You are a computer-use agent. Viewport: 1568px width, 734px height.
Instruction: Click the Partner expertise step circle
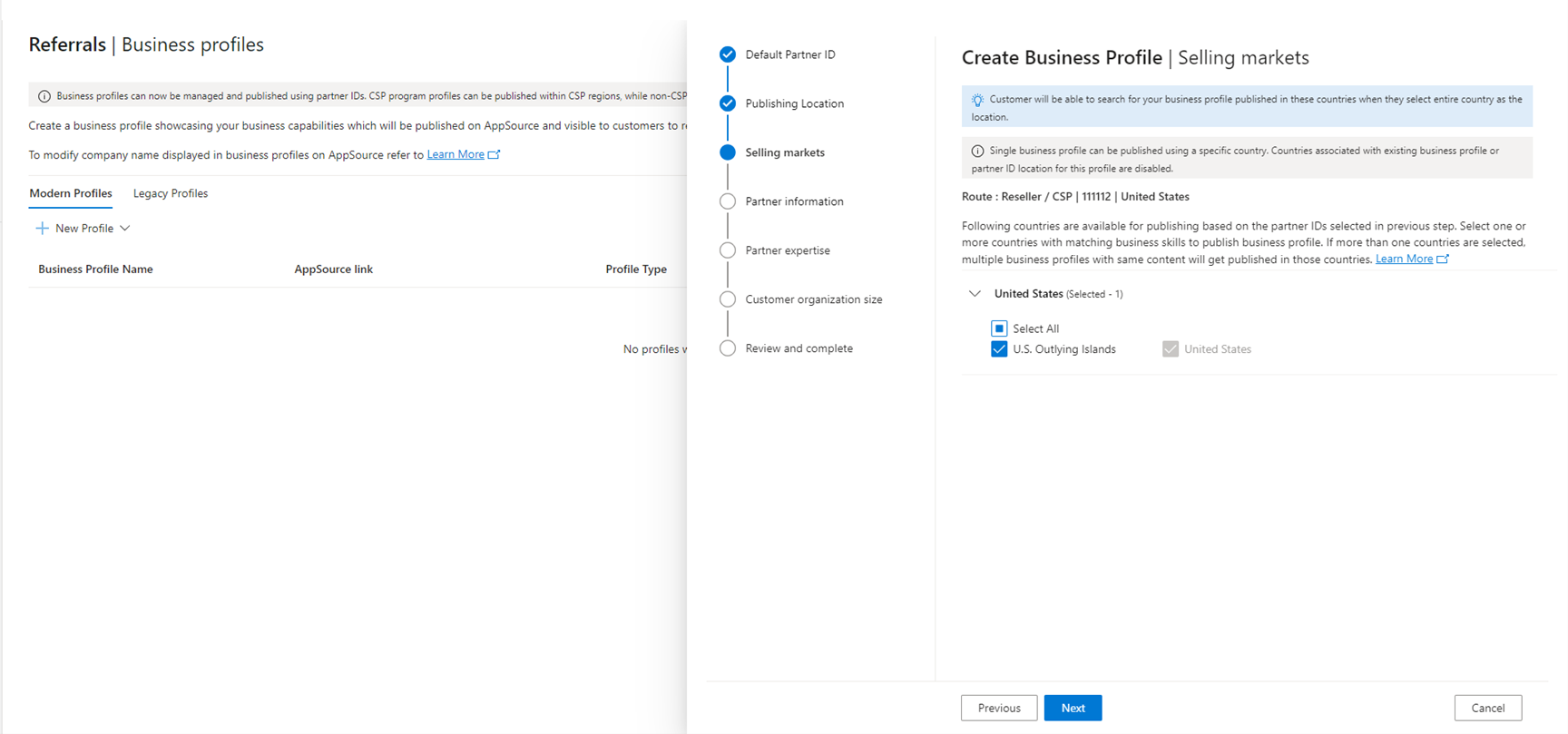728,250
